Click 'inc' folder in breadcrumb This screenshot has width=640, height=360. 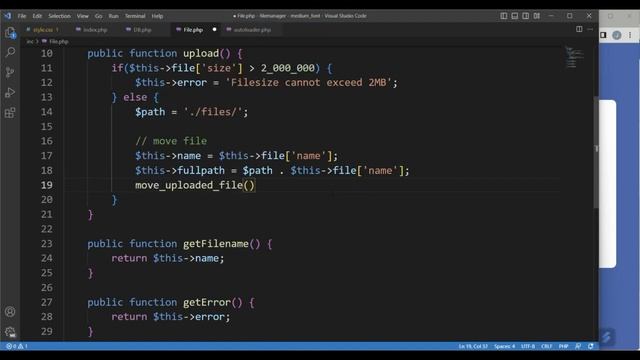[x=30, y=41]
